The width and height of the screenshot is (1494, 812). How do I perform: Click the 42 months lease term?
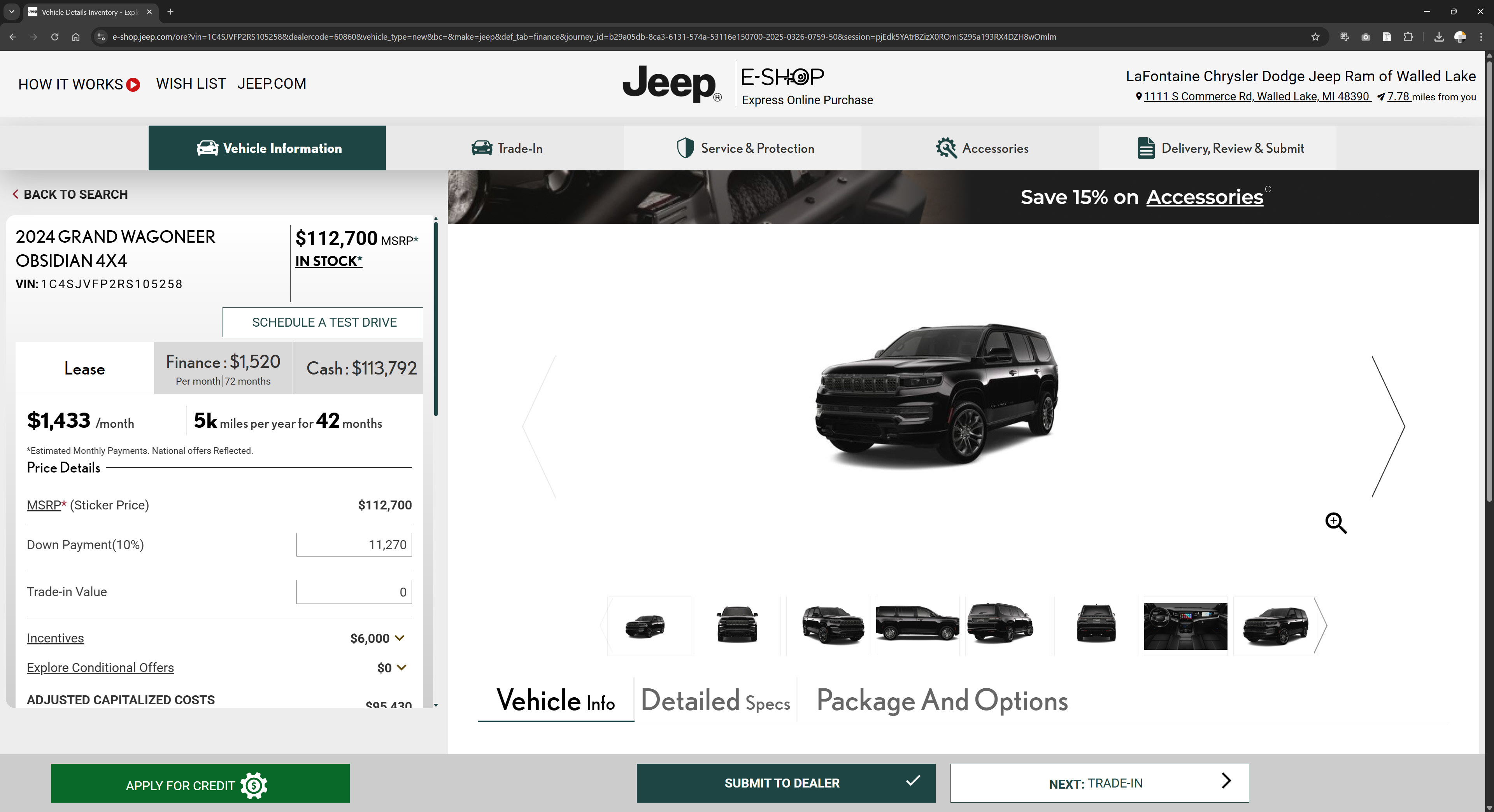point(328,420)
